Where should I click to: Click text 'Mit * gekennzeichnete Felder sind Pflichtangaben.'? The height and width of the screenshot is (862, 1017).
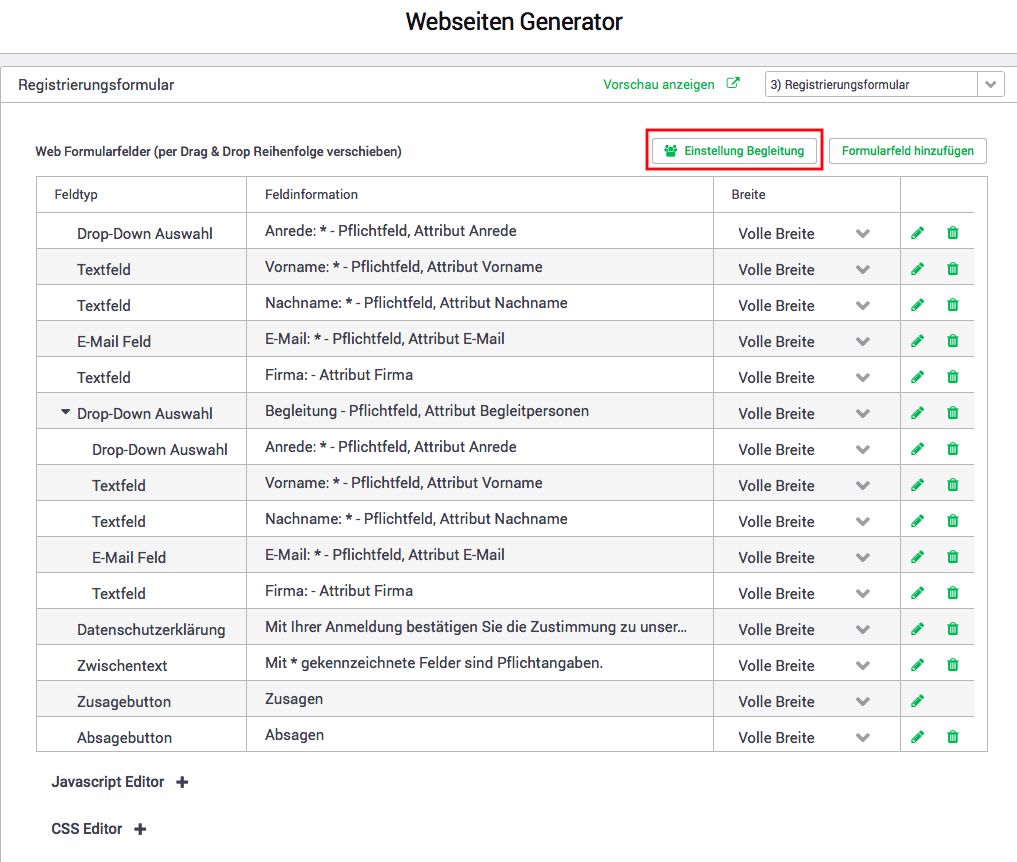coord(434,662)
